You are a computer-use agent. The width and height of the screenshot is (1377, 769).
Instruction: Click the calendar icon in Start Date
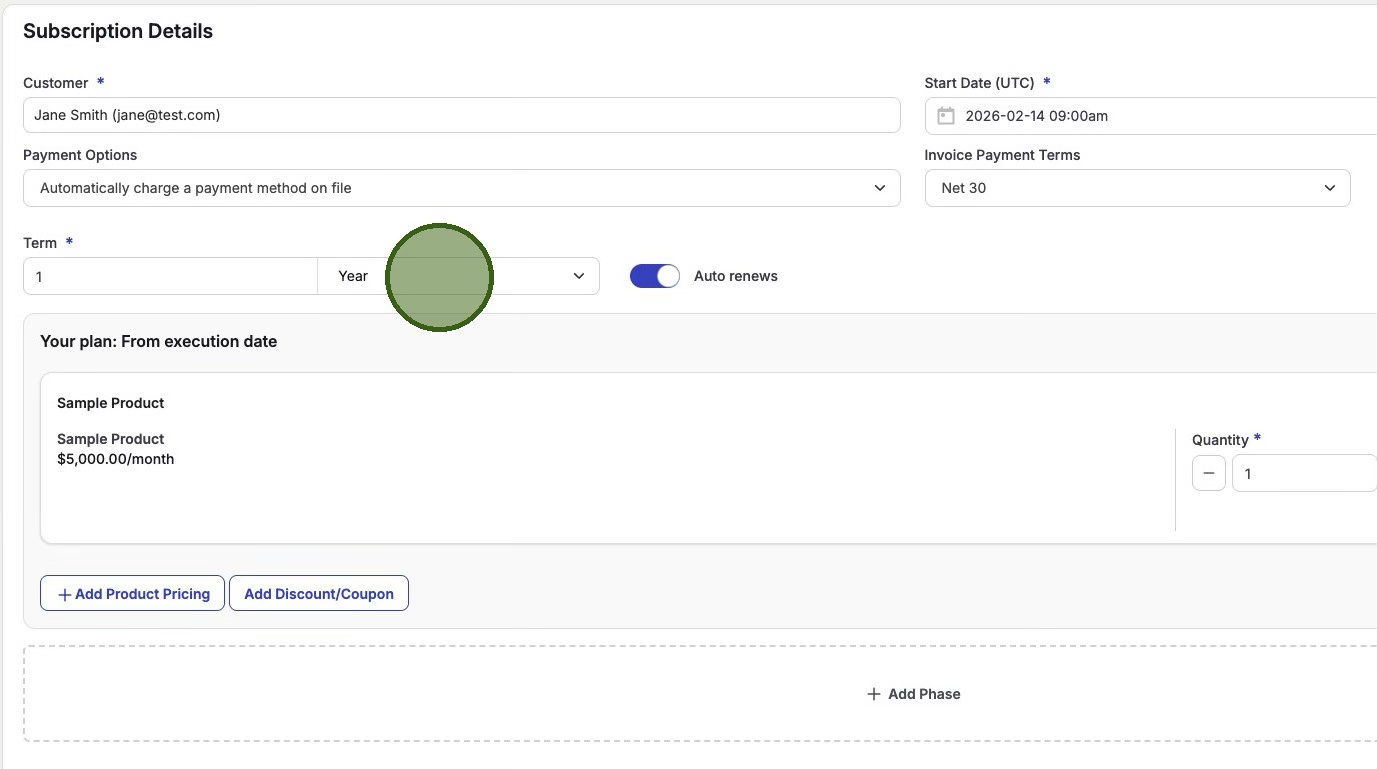(945, 116)
